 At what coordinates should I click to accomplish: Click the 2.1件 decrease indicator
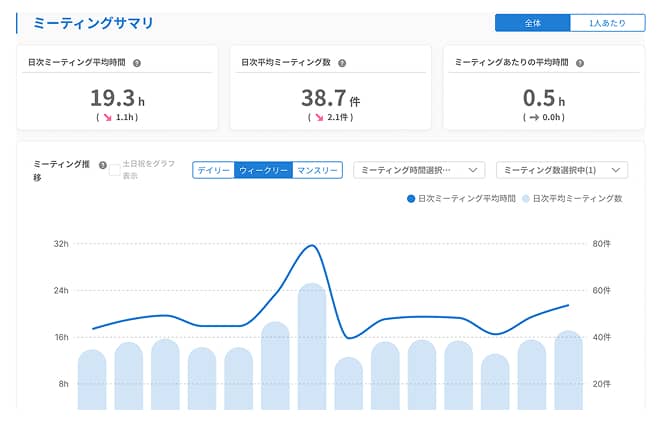point(331,117)
